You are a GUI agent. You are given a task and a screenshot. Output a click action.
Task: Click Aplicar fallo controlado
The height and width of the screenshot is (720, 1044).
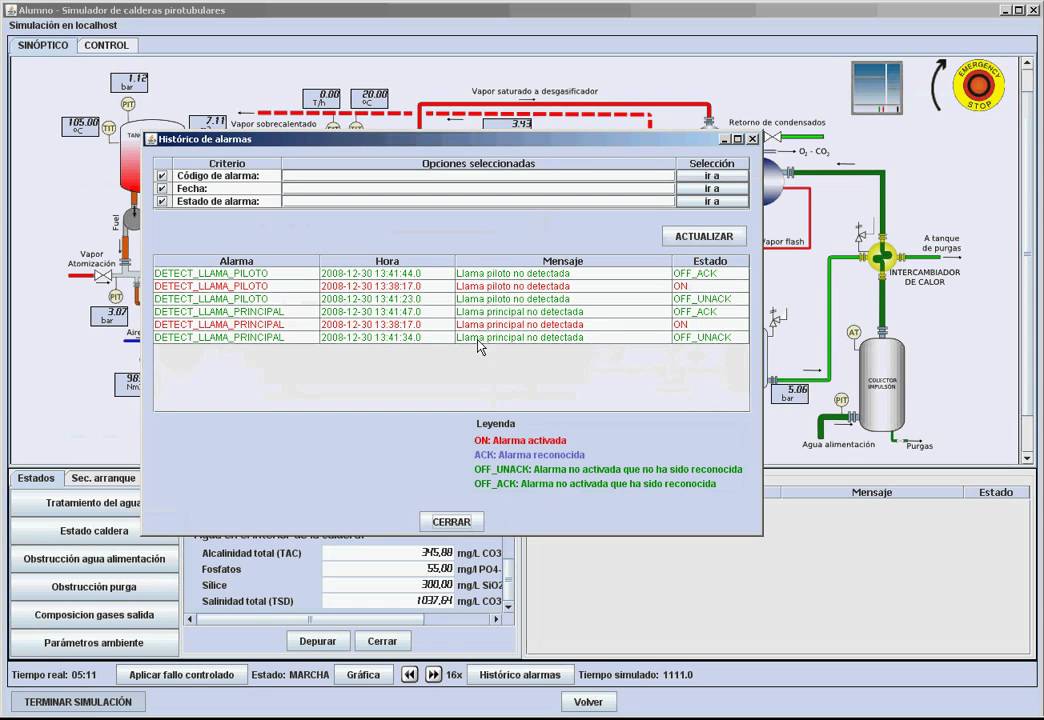tap(182, 675)
